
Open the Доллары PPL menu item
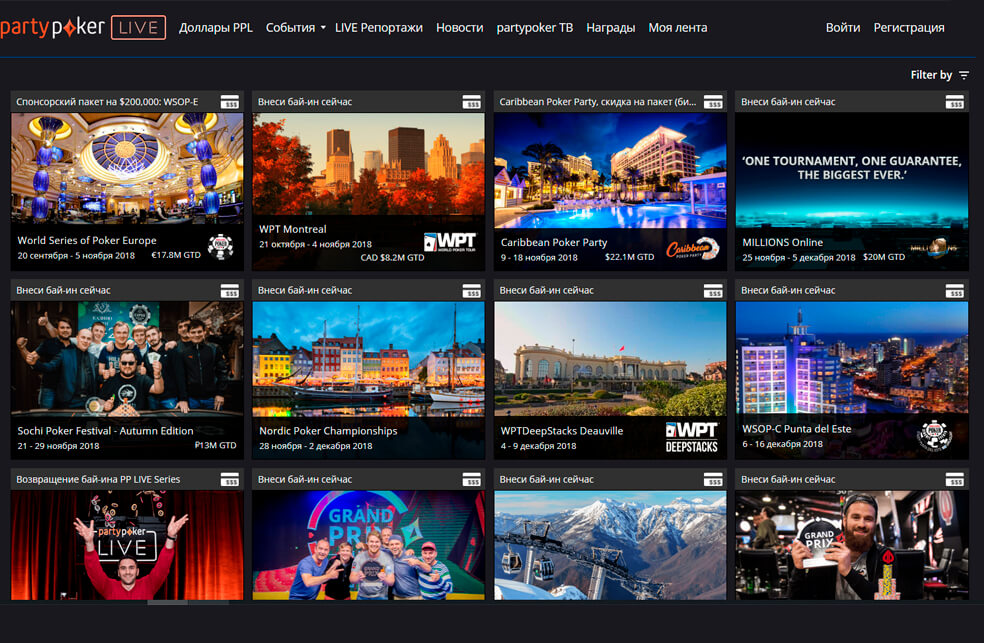pyautogui.click(x=216, y=28)
